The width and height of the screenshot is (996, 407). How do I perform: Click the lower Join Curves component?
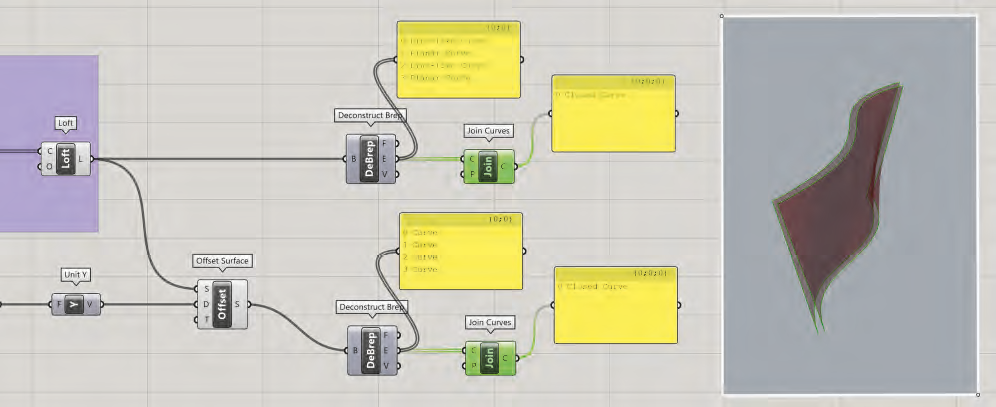[489, 358]
